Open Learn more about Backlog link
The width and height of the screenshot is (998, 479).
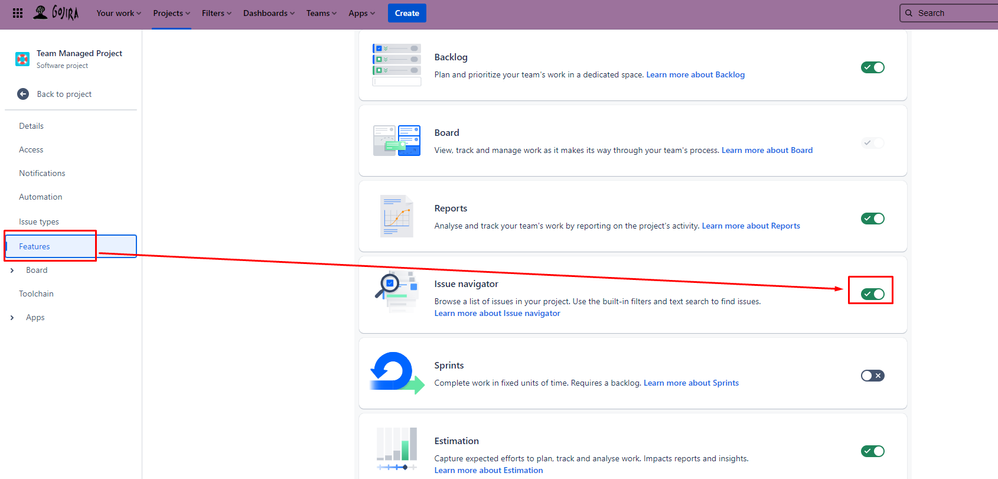point(696,74)
